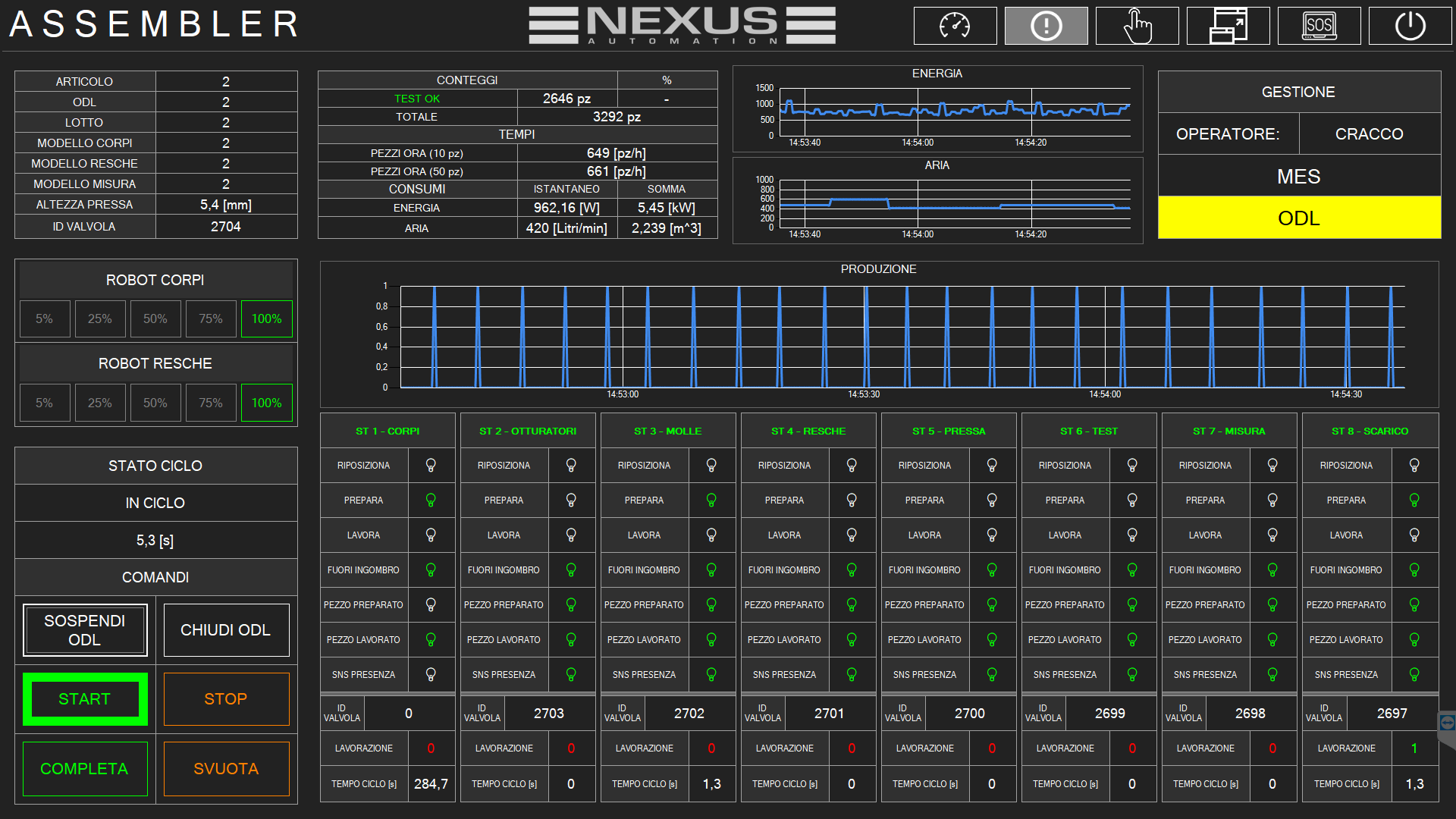The width and height of the screenshot is (1456, 819).
Task: Click the power shutdown icon
Action: point(1410,26)
